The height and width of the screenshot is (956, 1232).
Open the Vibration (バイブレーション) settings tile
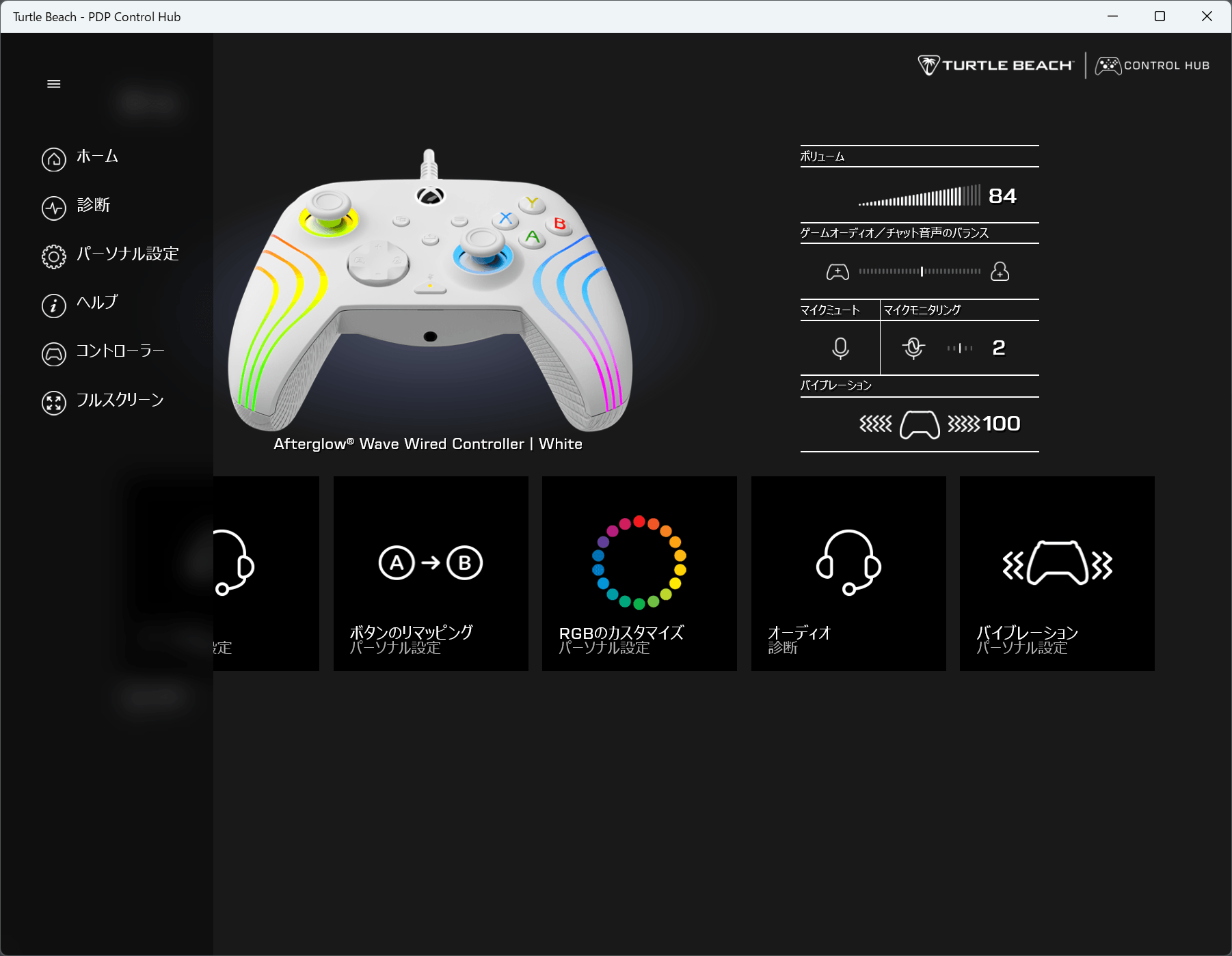(1057, 573)
